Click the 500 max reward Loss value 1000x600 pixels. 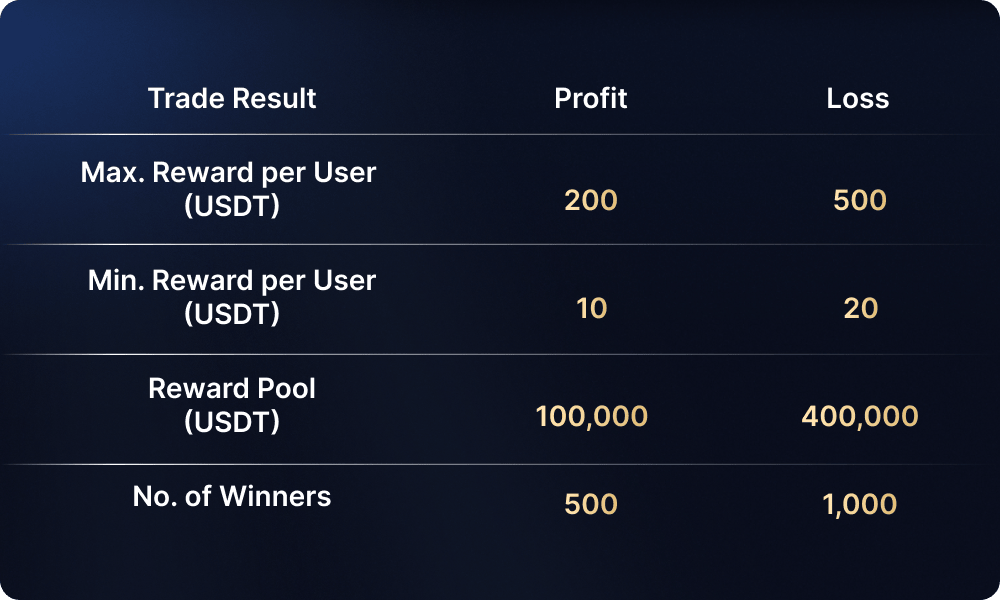(x=860, y=200)
